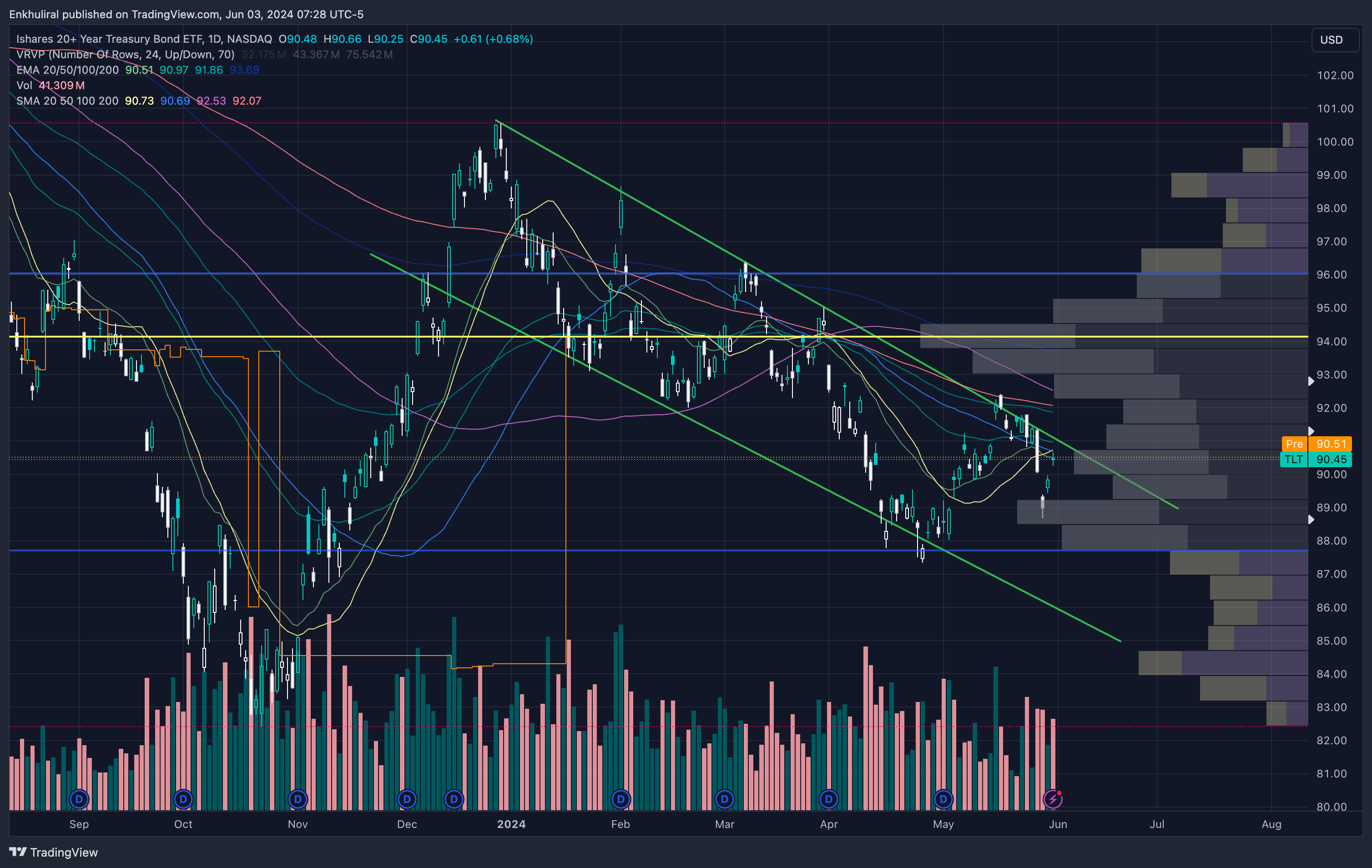The image size is (1372, 868).
Task: Select the EMA 20/50/100/200 indicator legend
Action: click(x=67, y=70)
